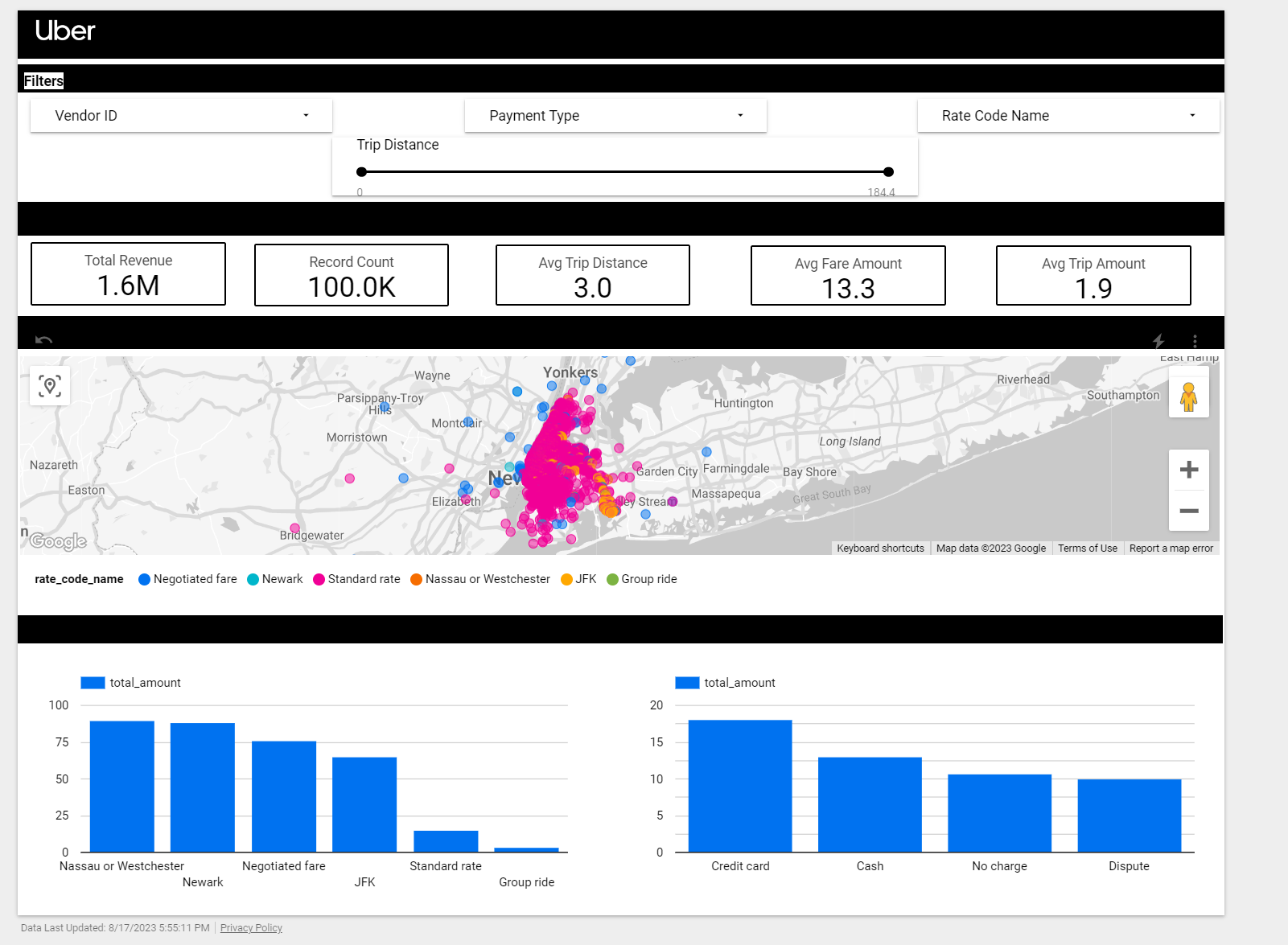Click the JFK bar in chart

[364, 805]
